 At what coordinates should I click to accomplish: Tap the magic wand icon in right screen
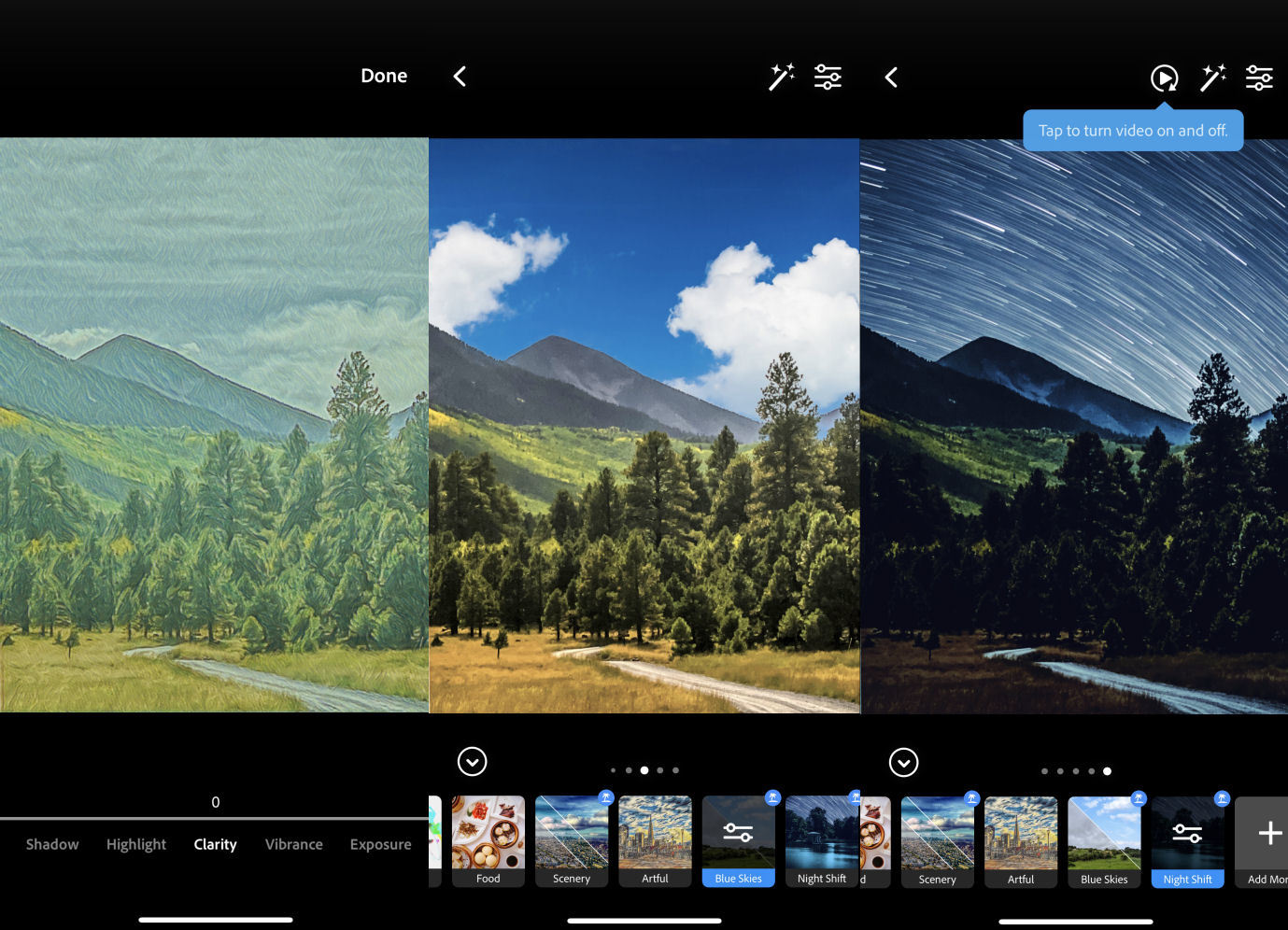(x=1212, y=77)
